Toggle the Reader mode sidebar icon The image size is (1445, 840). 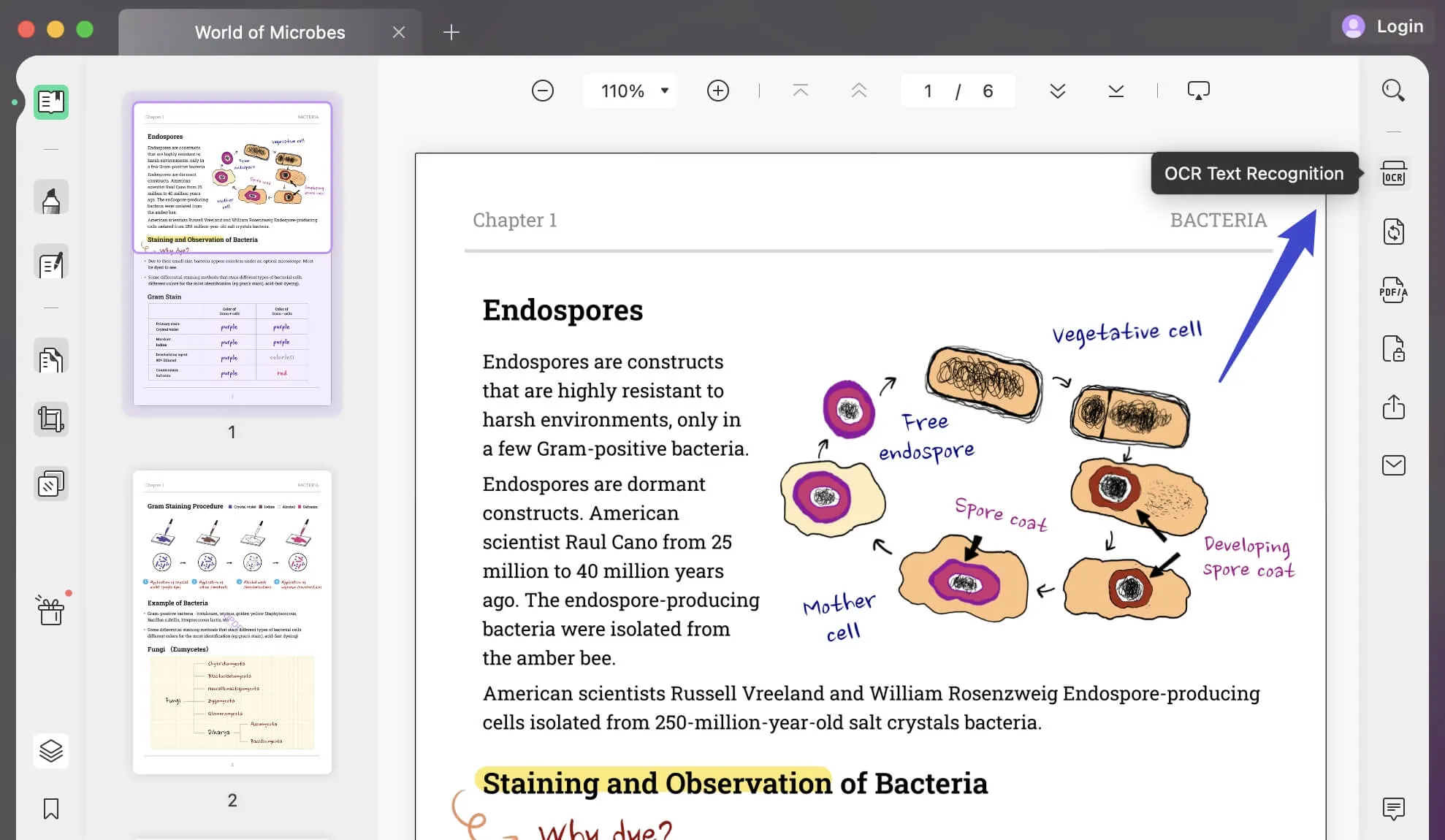pyautogui.click(x=51, y=102)
